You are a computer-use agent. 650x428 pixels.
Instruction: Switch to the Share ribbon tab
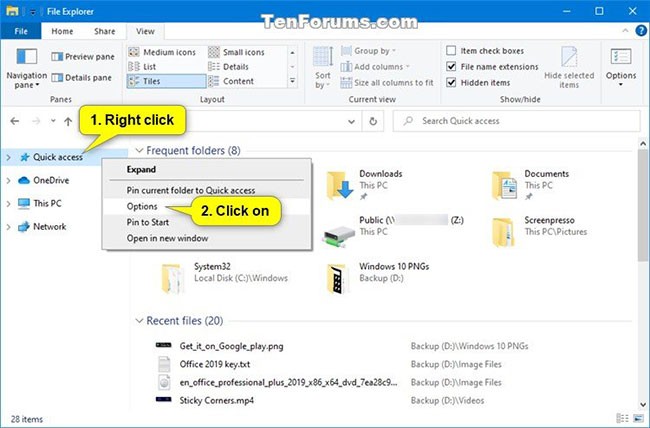coord(104,31)
